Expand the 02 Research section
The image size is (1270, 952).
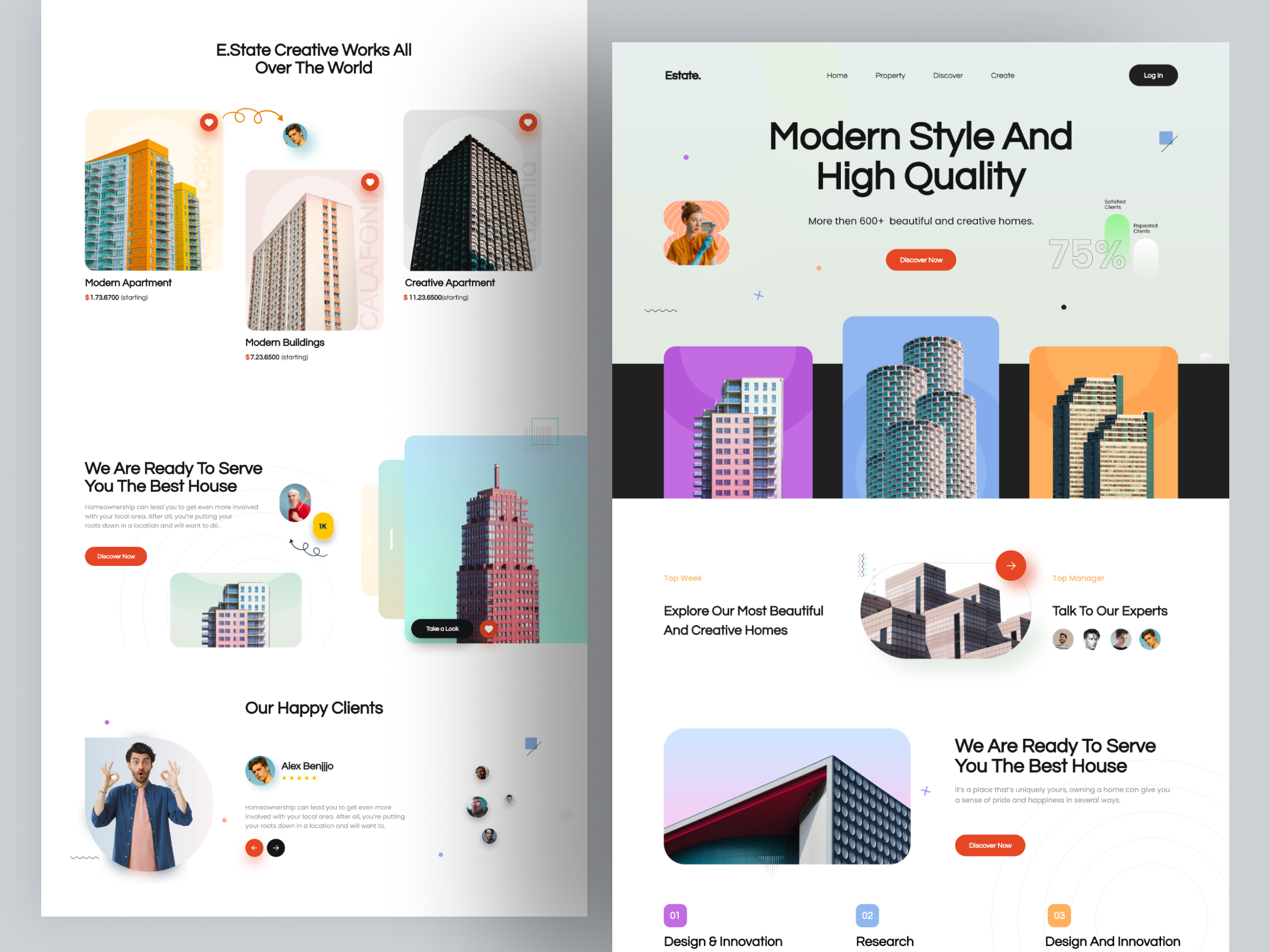point(867,916)
